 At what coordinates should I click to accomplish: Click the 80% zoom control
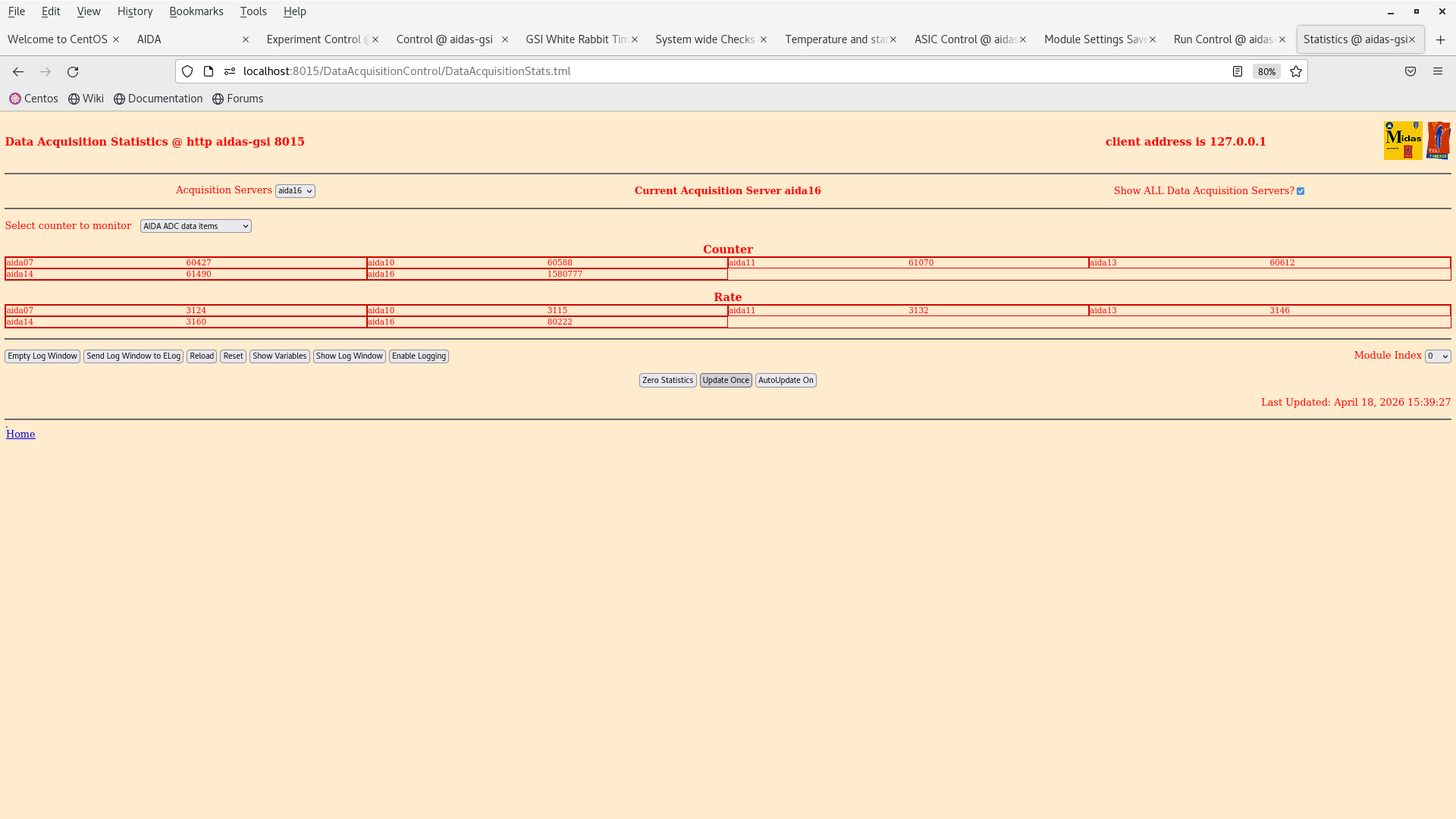coord(1266,71)
